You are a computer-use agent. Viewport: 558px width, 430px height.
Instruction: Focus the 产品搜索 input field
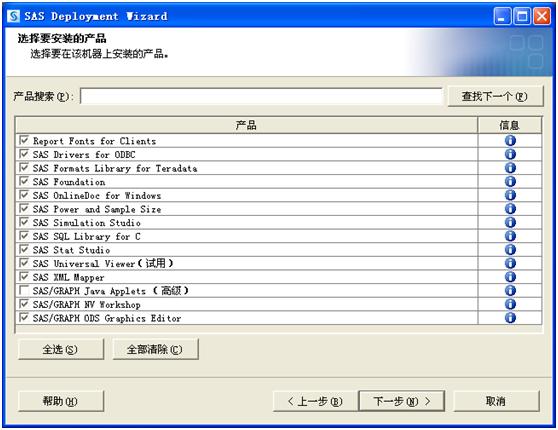261,96
